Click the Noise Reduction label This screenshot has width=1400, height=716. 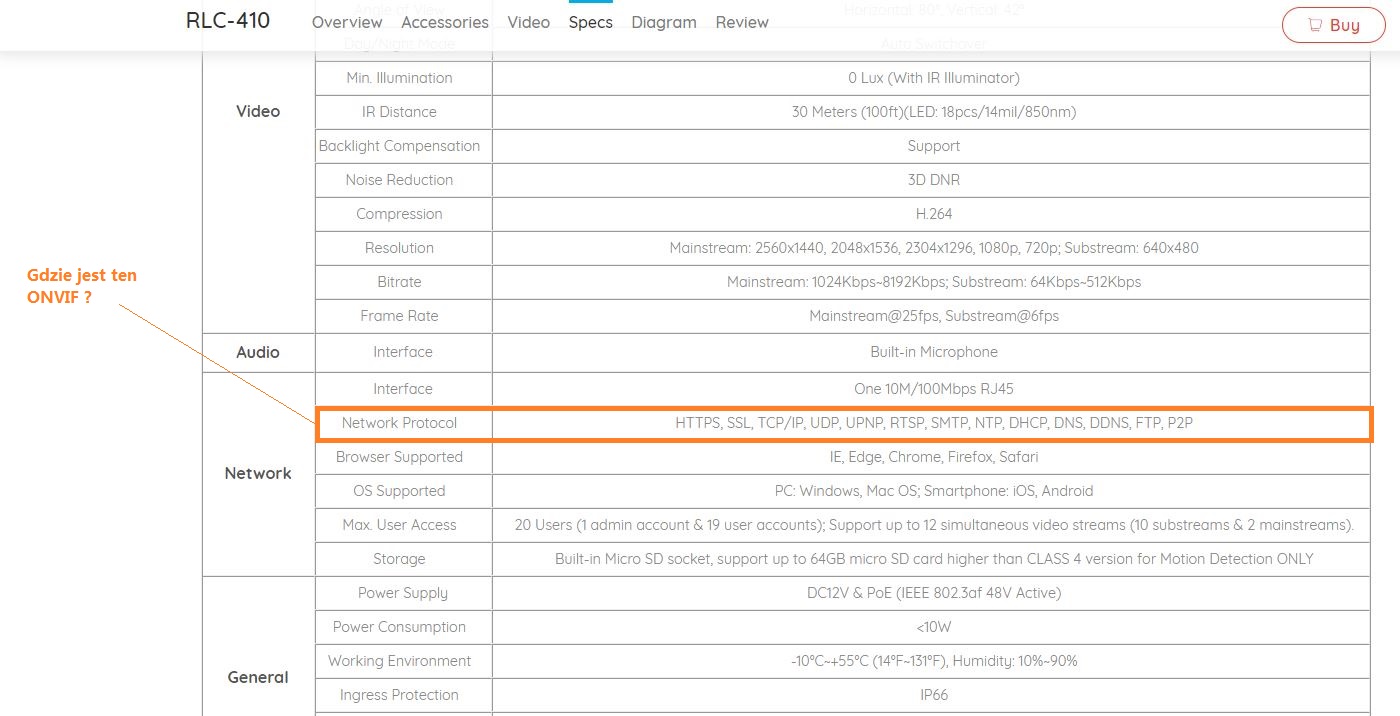coord(399,180)
